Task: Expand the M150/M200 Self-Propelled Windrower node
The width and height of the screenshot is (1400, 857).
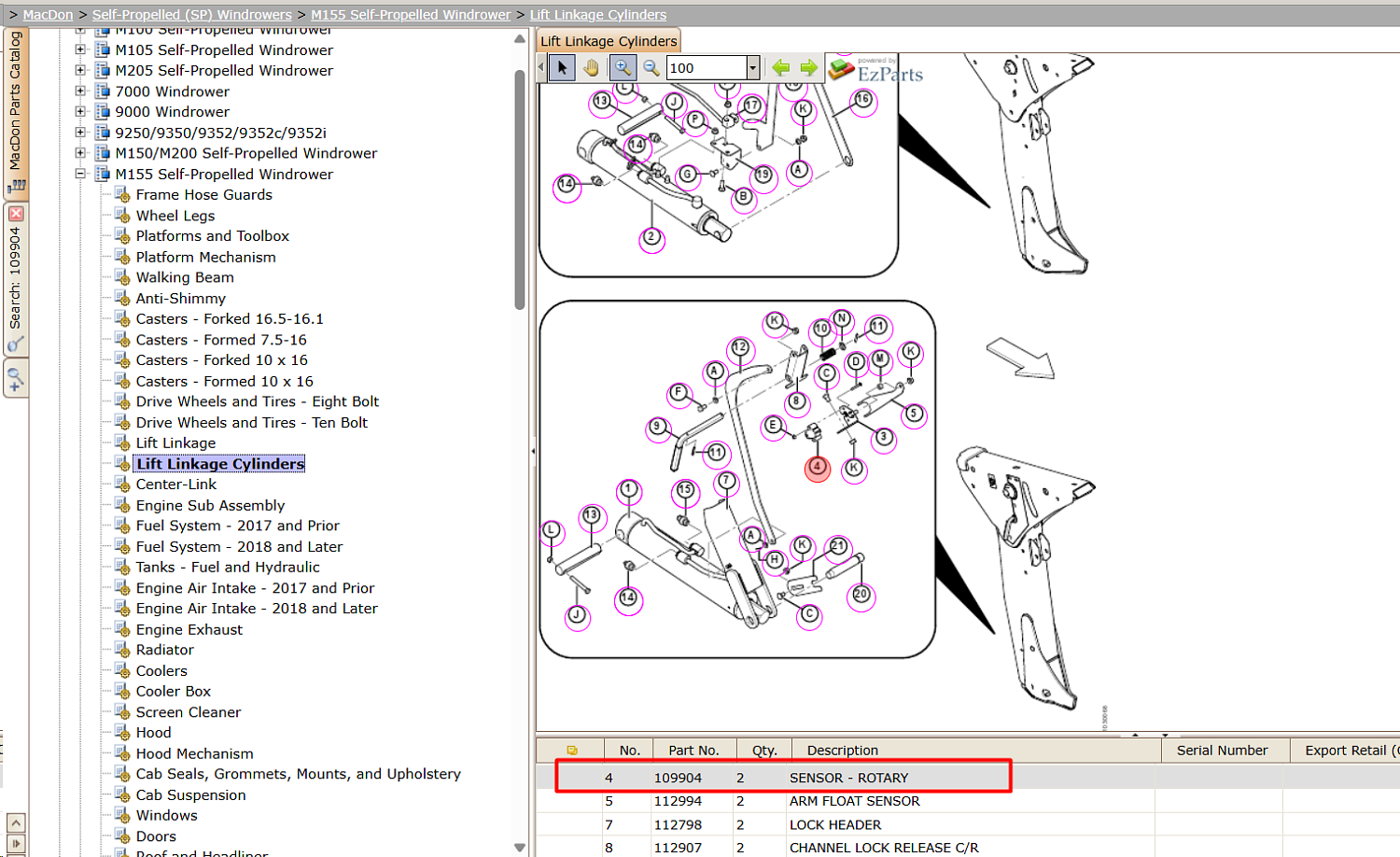Action: coord(80,153)
